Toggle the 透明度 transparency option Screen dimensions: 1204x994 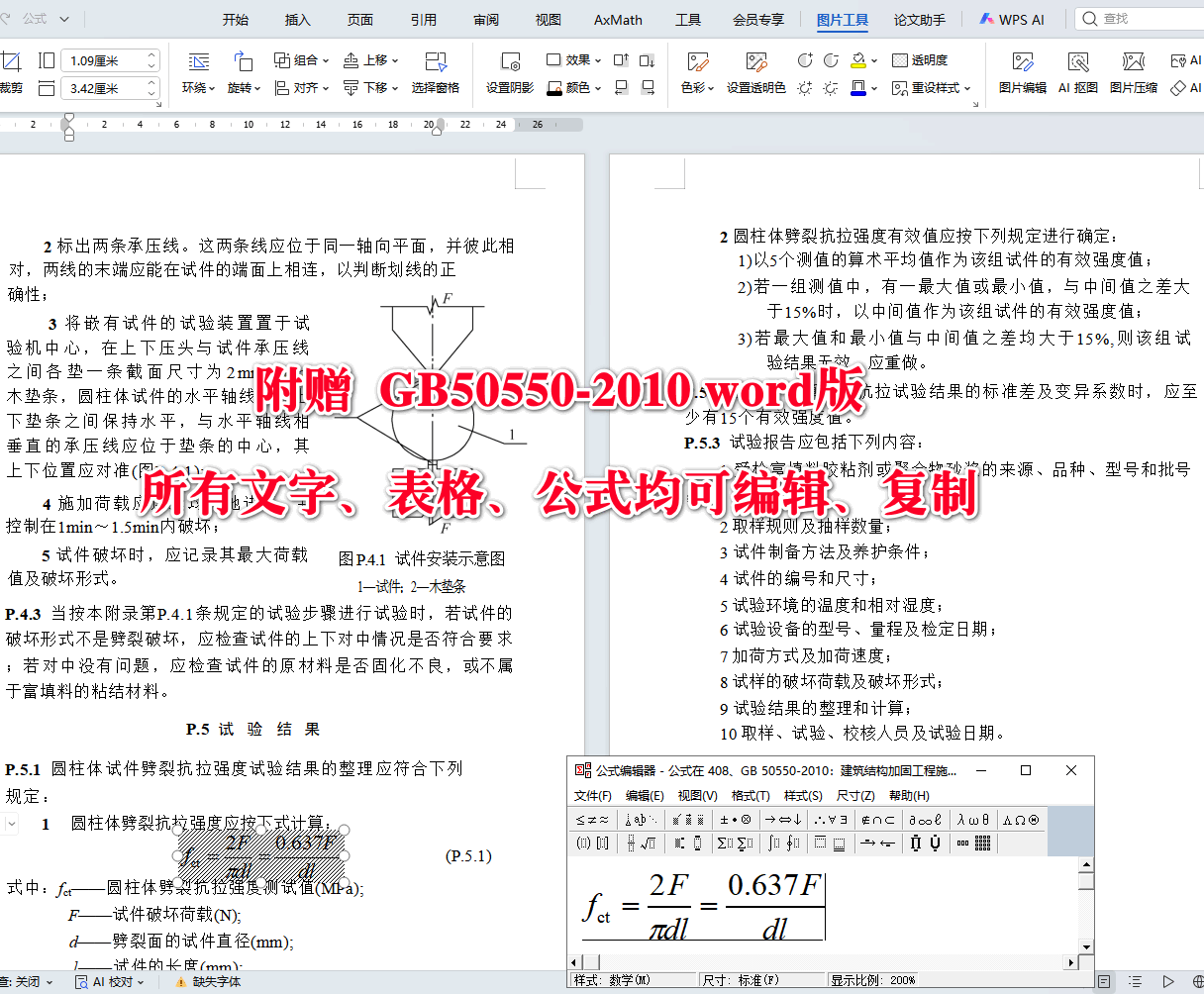tap(920, 60)
